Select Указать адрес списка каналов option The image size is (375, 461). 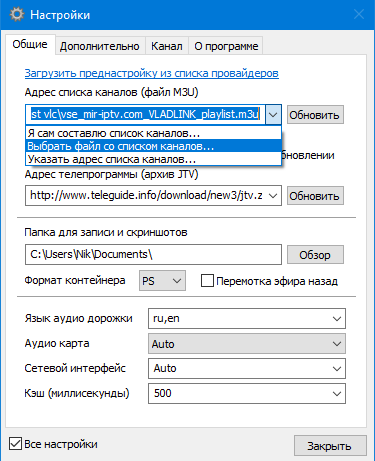pos(153,159)
